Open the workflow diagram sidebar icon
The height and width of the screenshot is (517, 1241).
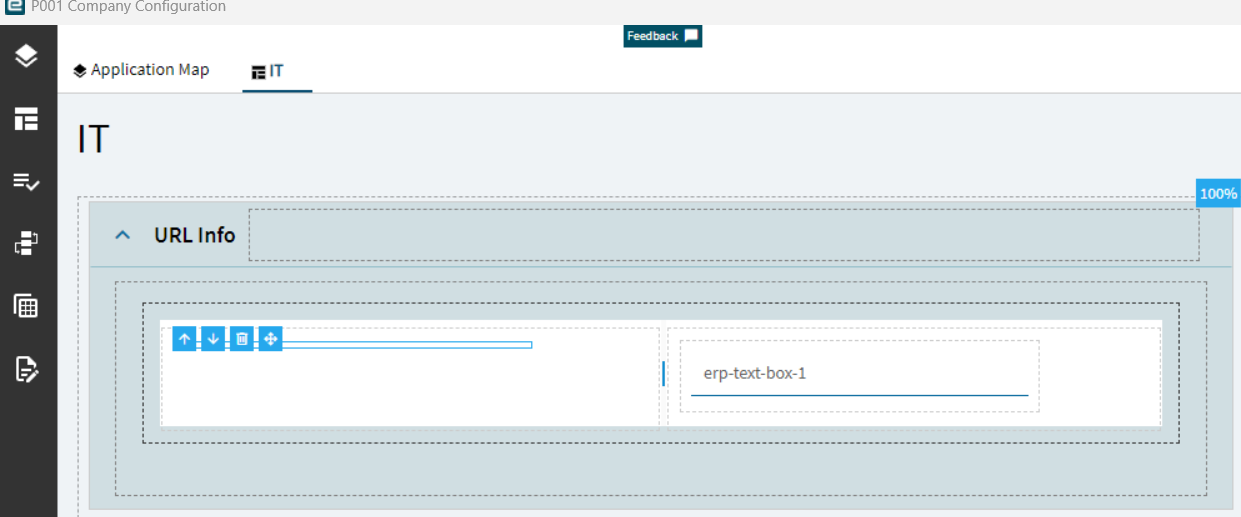[x=26, y=243]
